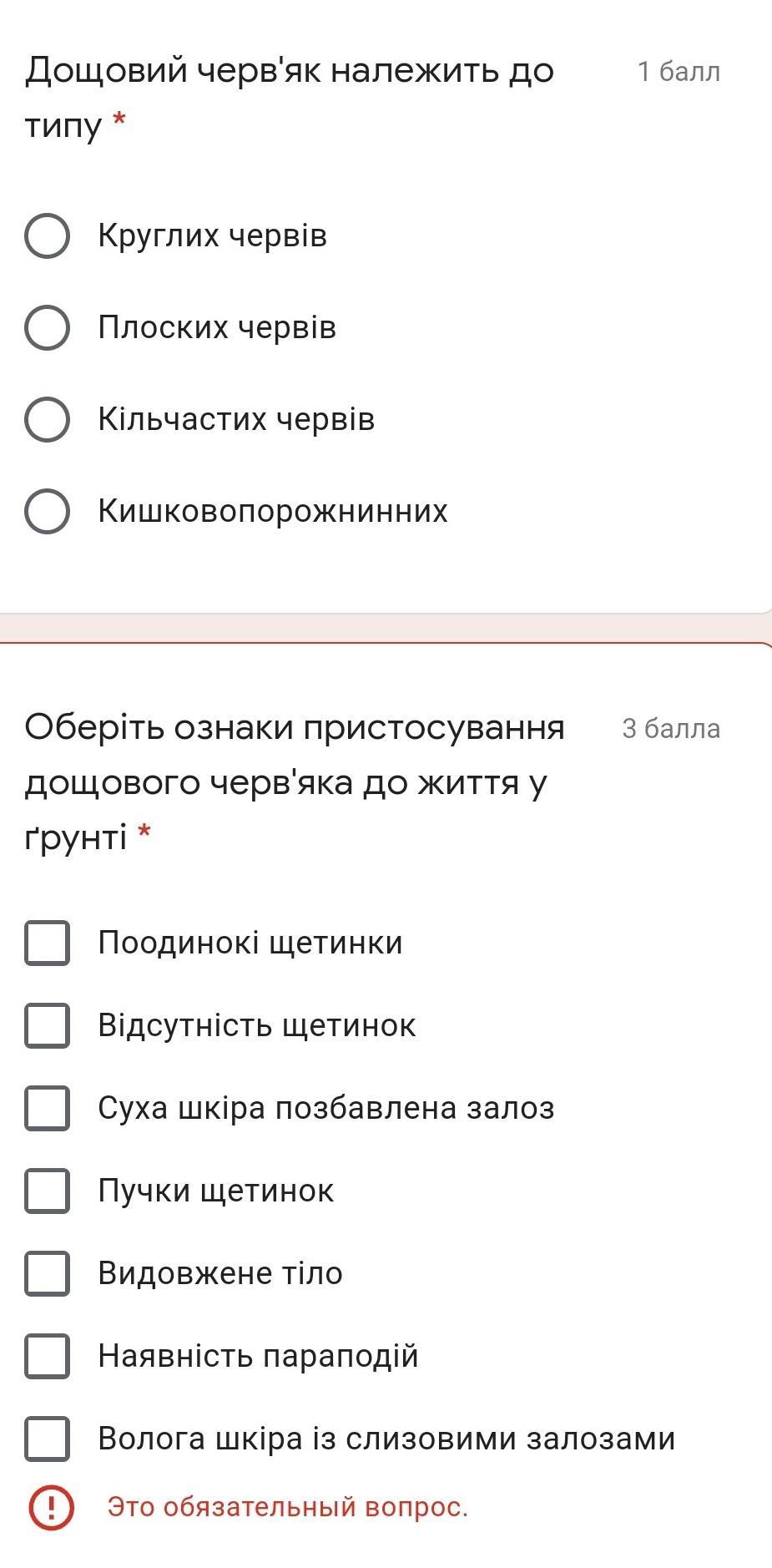Check the Поодинокі щетинки checkbox
The height and width of the screenshot is (1568, 772).
pyautogui.click(x=47, y=943)
